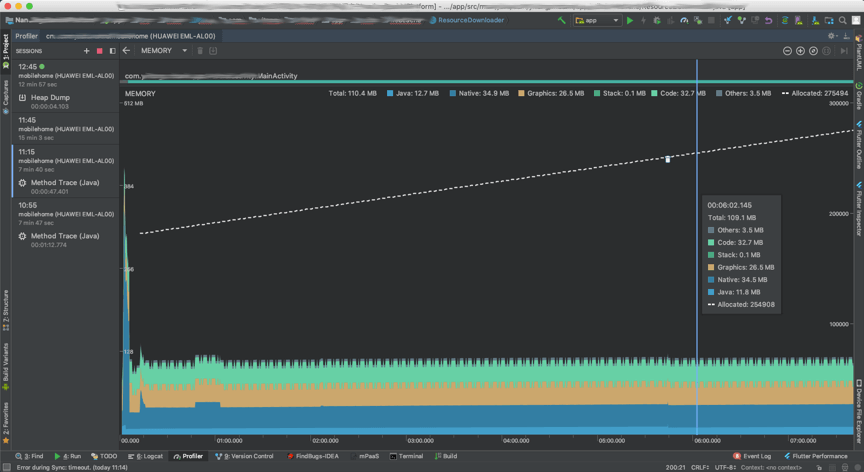Zoom out the profiler timeline
The image size is (864, 472).
pyautogui.click(x=787, y=51)
